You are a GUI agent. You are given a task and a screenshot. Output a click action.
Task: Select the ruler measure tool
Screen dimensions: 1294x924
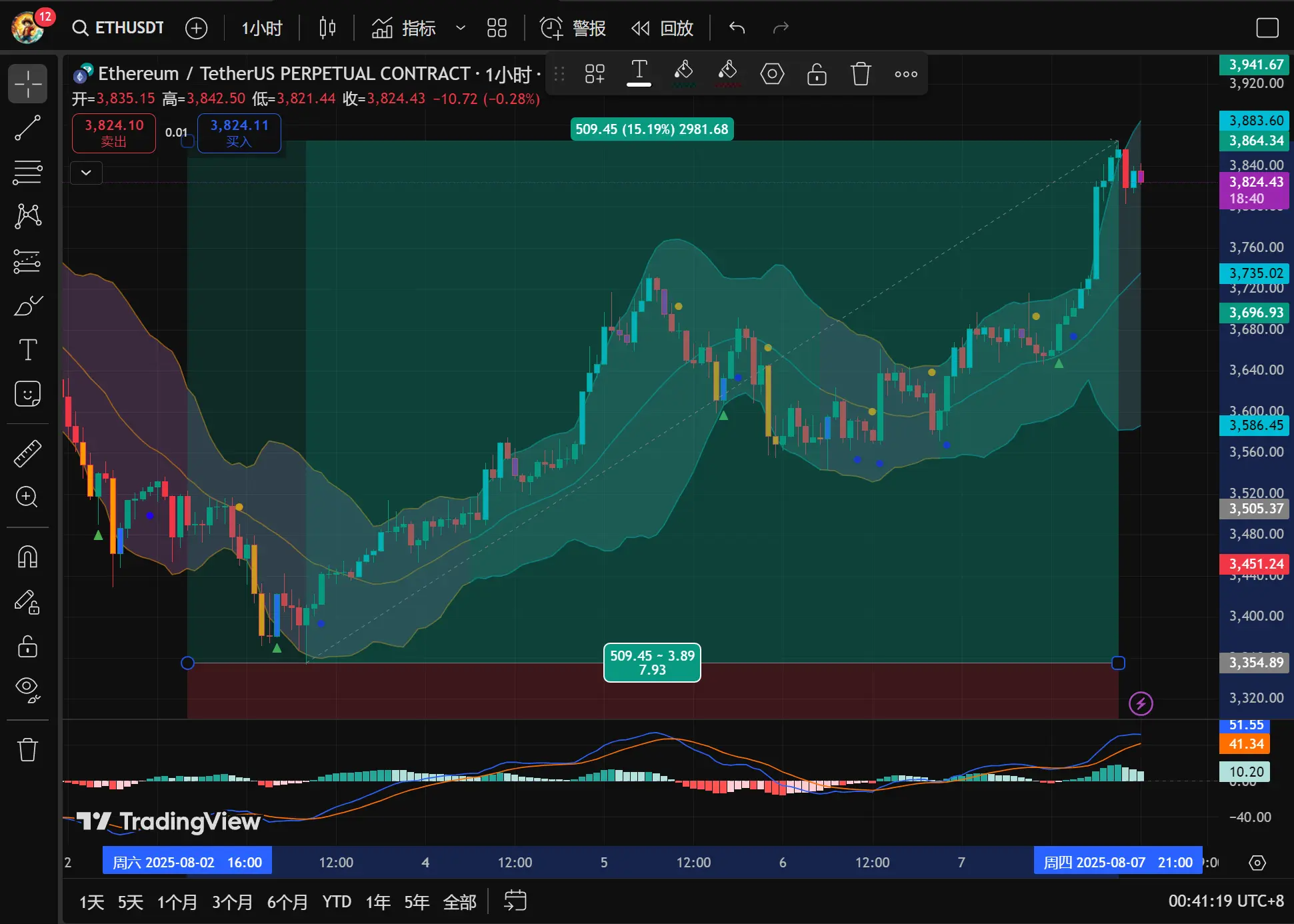point(28,453)
